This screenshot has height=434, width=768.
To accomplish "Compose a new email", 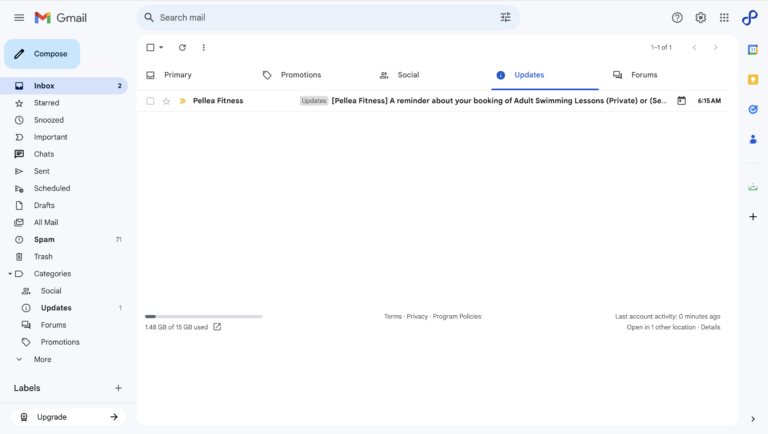I will tap(42, 54).
